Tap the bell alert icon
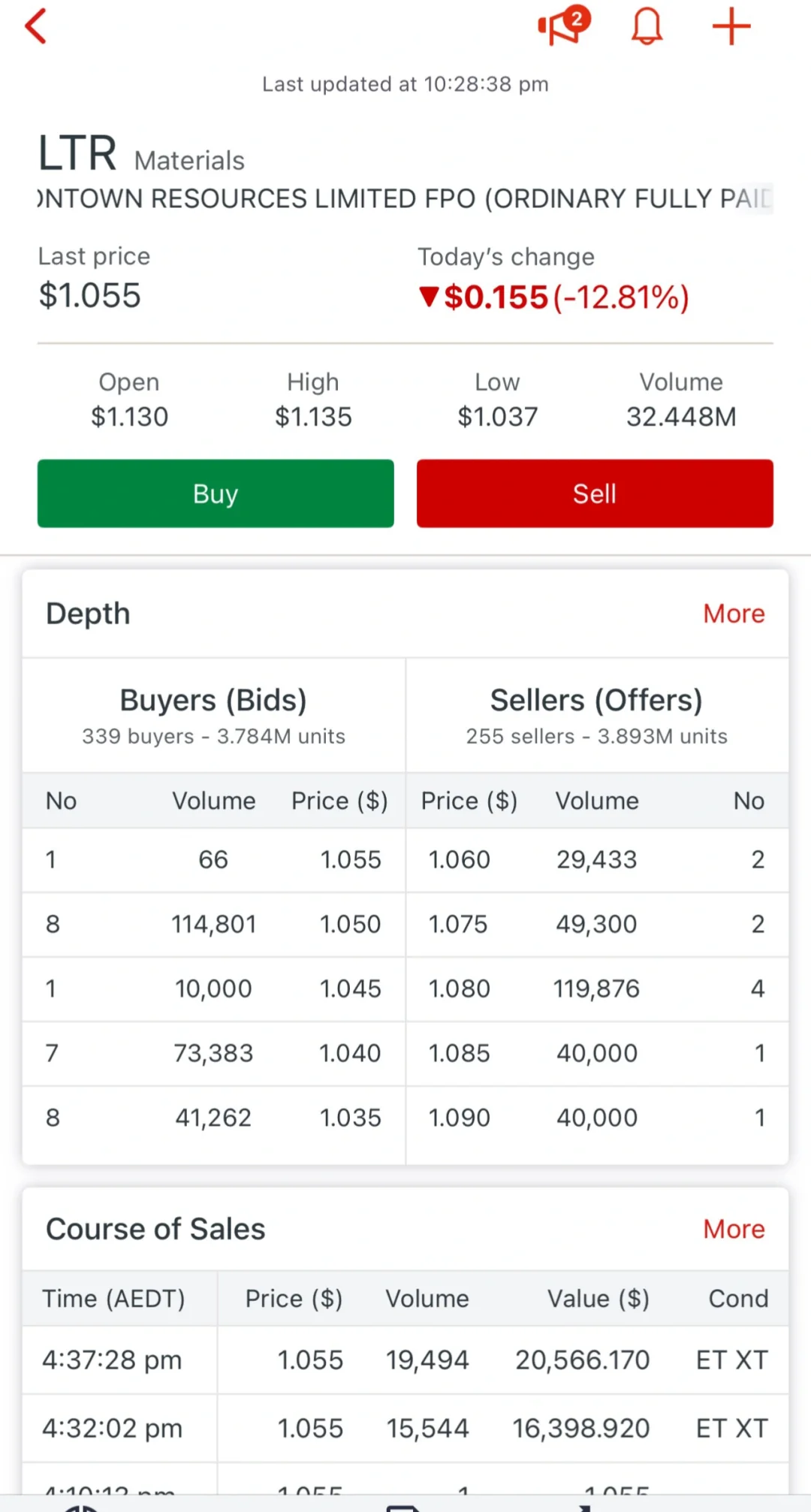Viewport: 811px width, 1512px height. pos(647,27)
